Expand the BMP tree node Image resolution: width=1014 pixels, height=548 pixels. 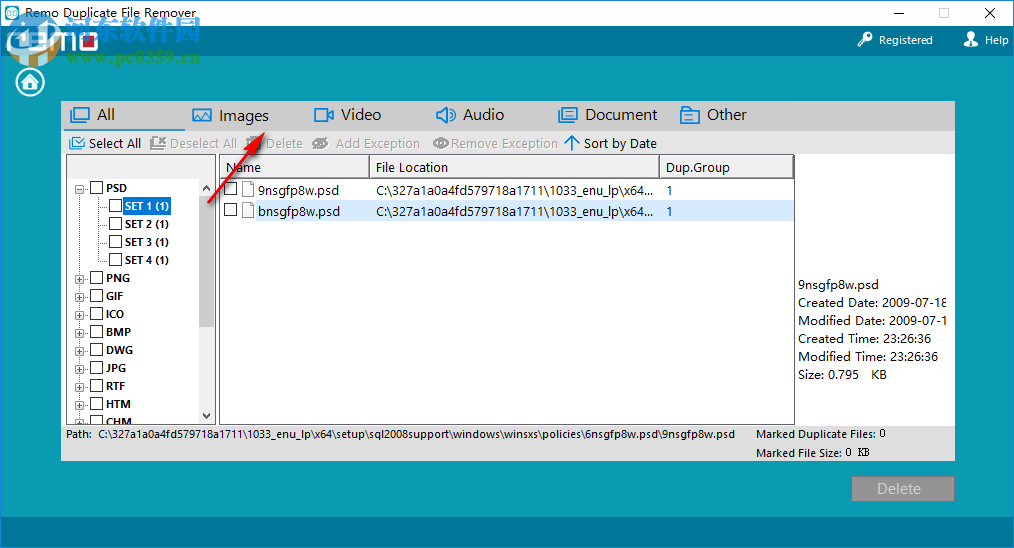(80, 333)
